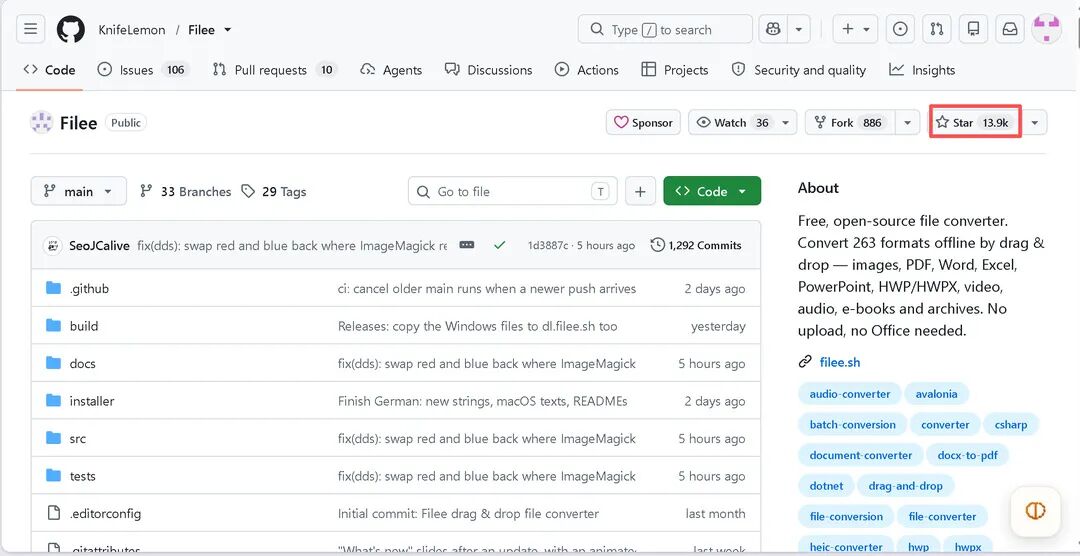Image resolution: width=1080 pixels, height=556 pixels.
Task: Open the Star lists dropdown arrow
Action: pos(1035,123)
